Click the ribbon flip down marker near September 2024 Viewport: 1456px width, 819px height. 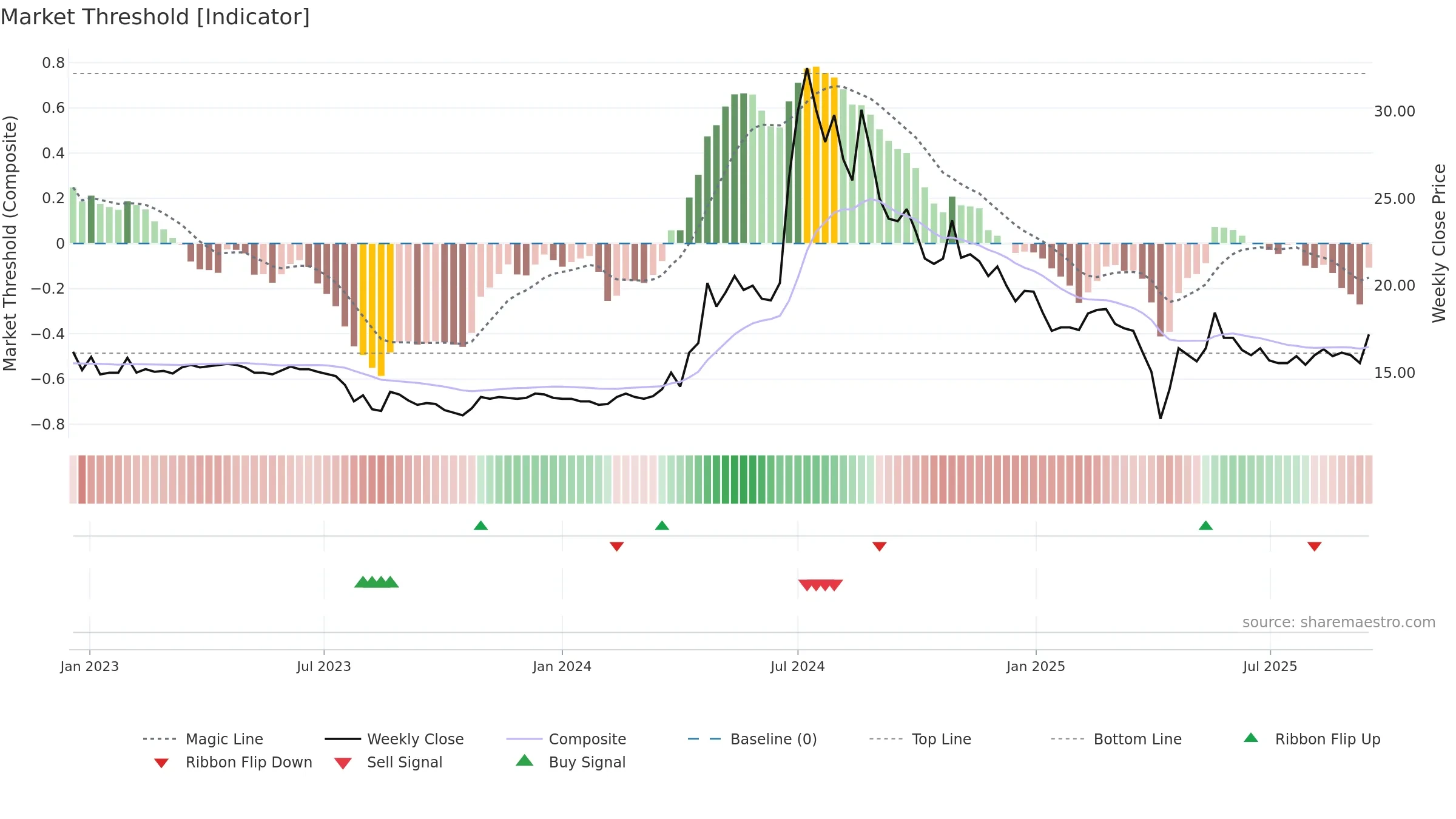point(879,547)
